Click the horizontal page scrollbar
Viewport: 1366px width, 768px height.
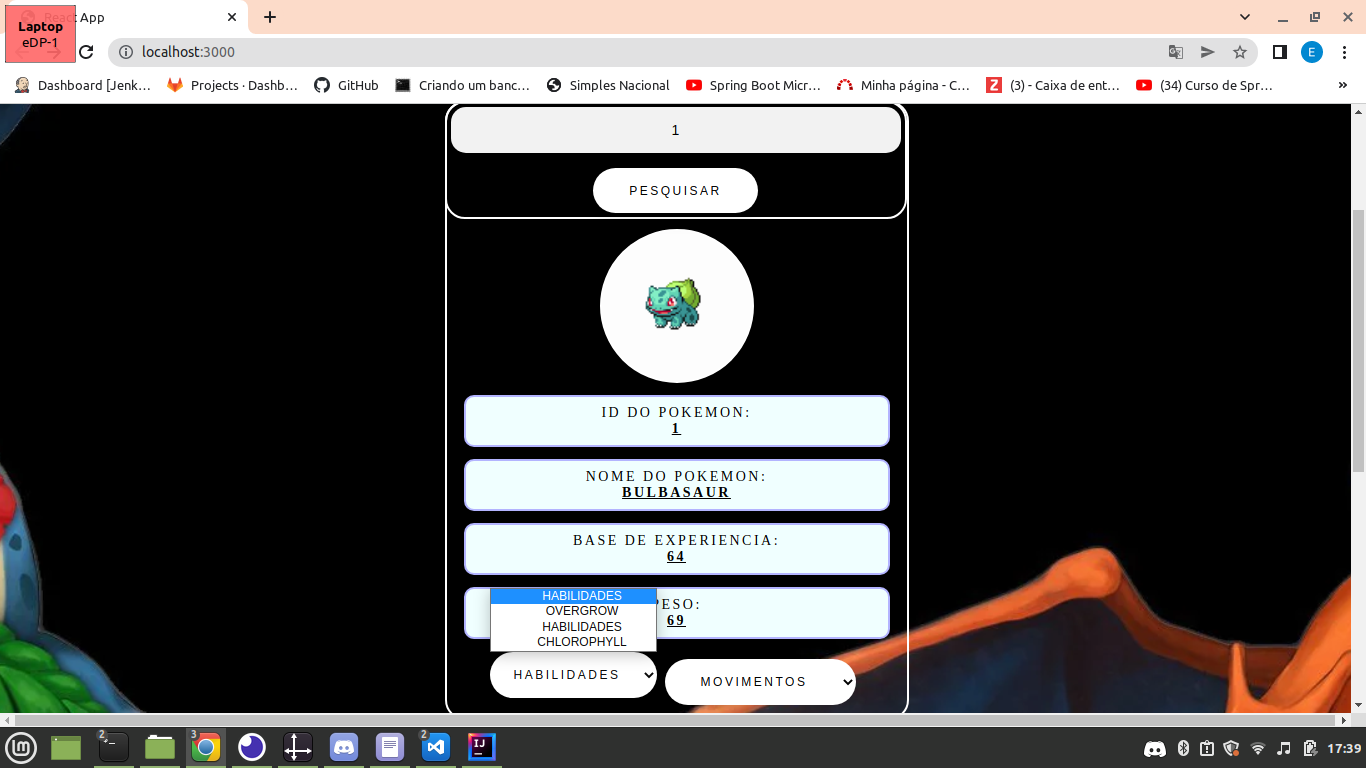coord(676,720)
